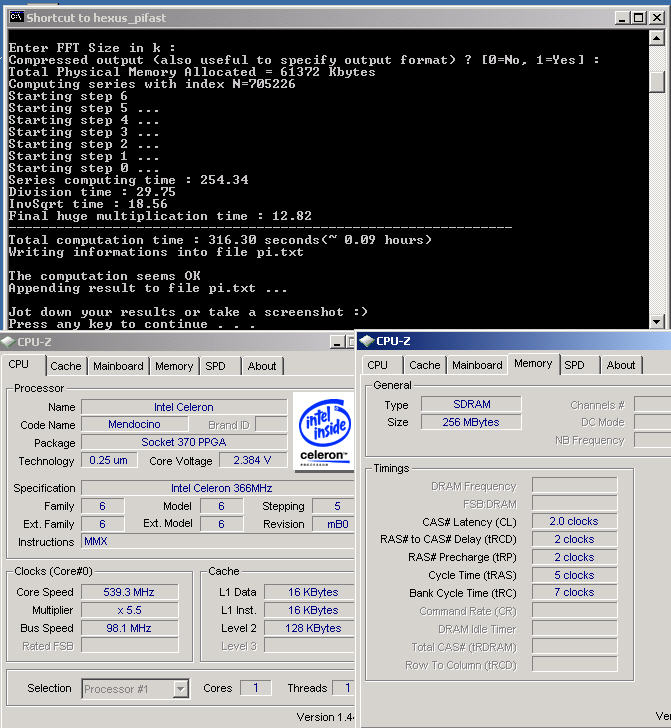Image resolution: width=671 pixels, height=728 pixels.
Task: Open About tab in left CPU-Z window
Action: point(262,366)
